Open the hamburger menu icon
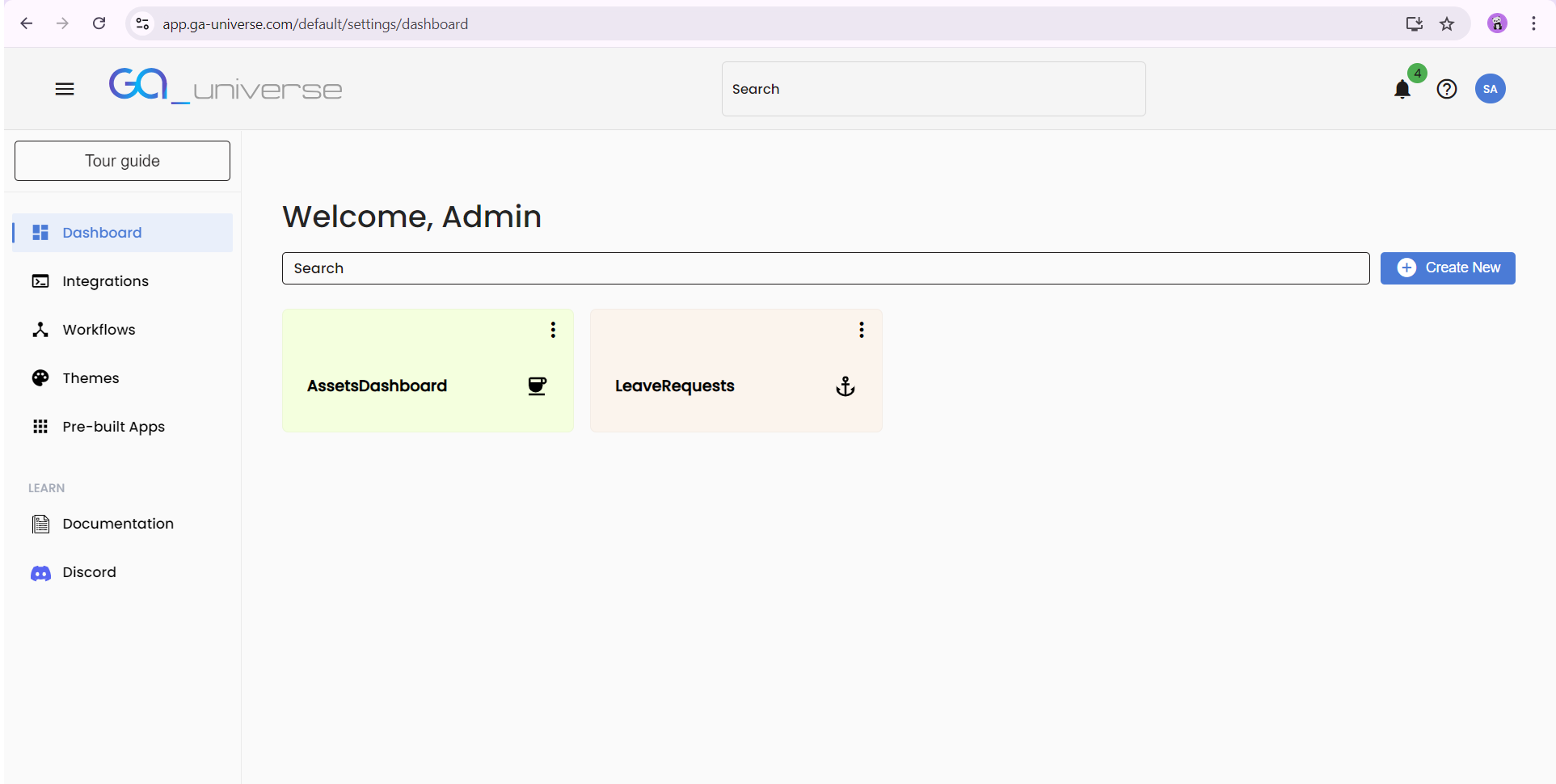The image size is (1556, 784). click(65, 89)
